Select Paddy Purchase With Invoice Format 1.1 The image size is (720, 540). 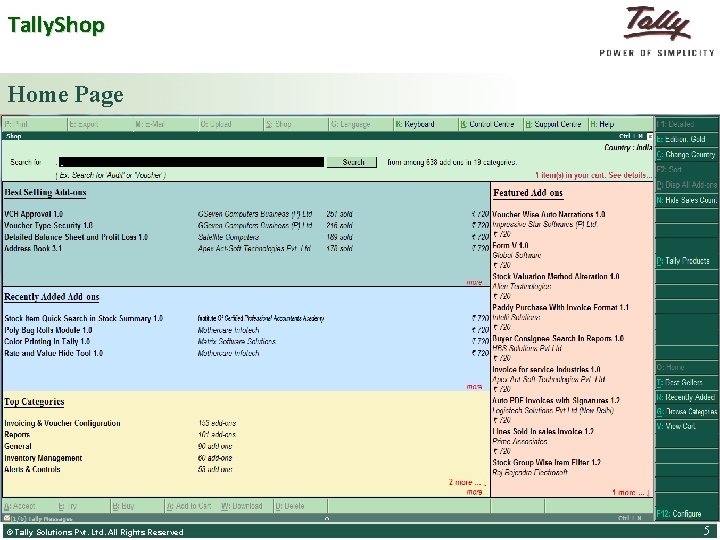(560, 307)
